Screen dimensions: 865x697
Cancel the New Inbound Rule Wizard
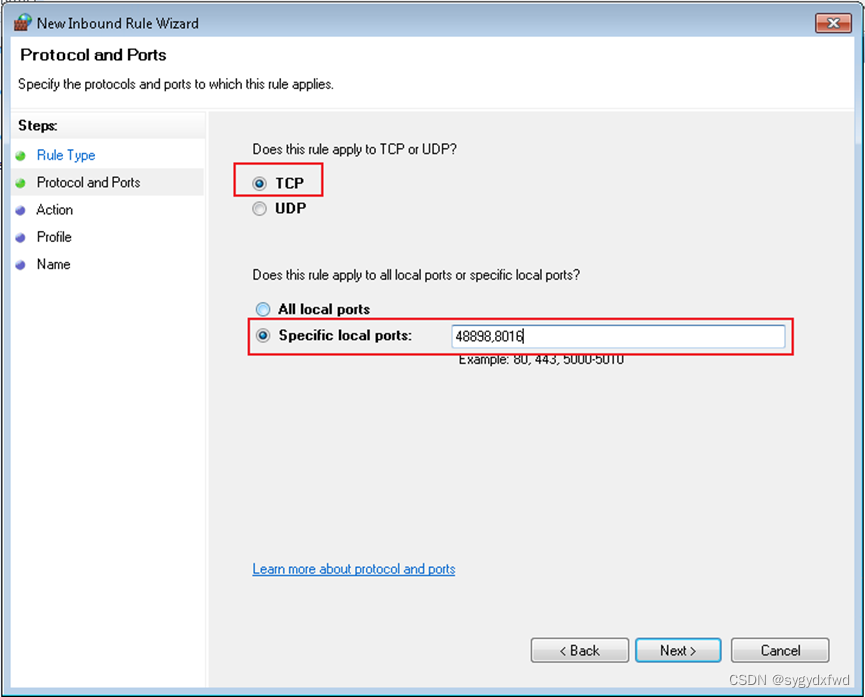point(779,651)
